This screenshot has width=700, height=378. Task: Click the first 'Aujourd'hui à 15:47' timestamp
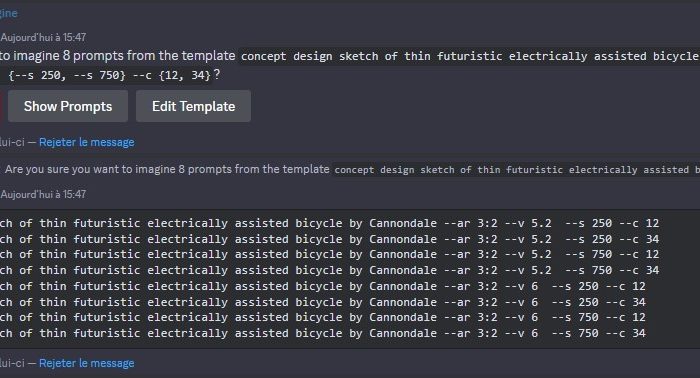point(43,37)
